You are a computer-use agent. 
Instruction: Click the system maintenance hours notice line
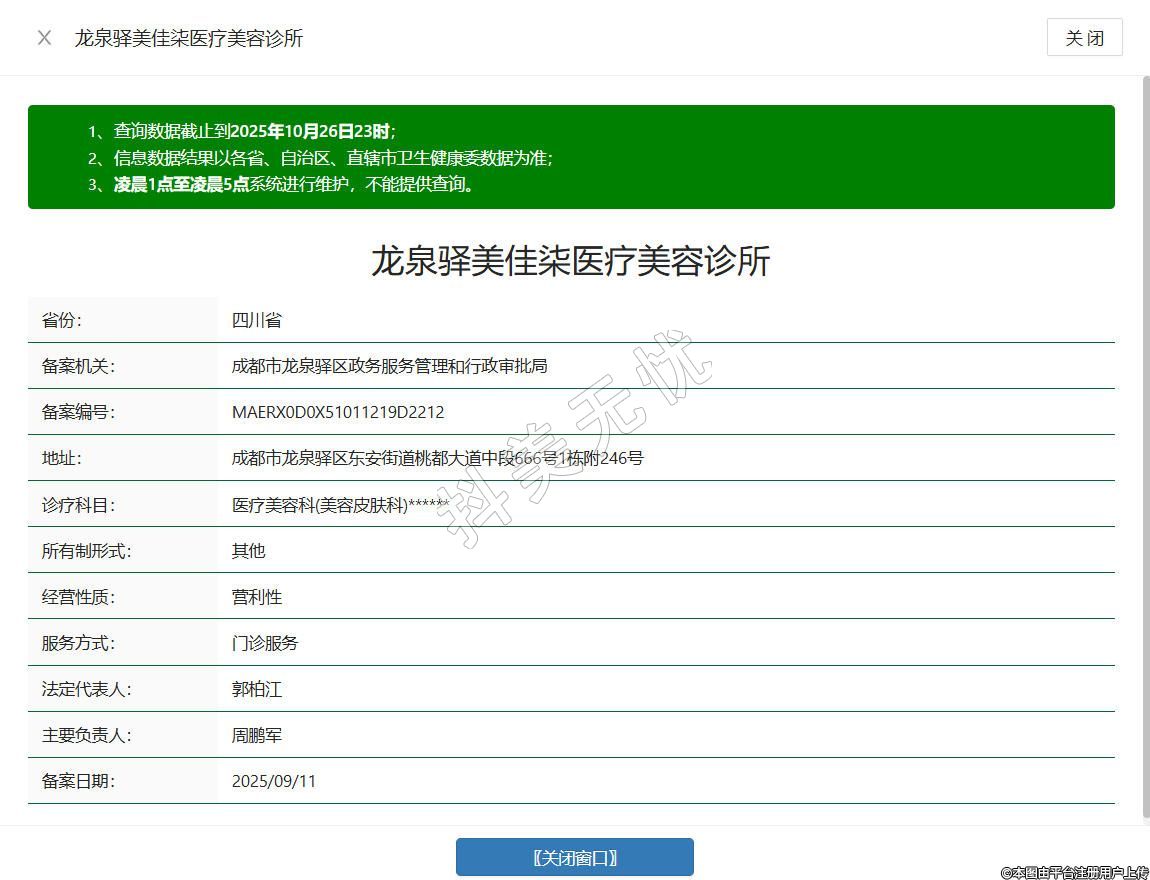coord(295,184)
